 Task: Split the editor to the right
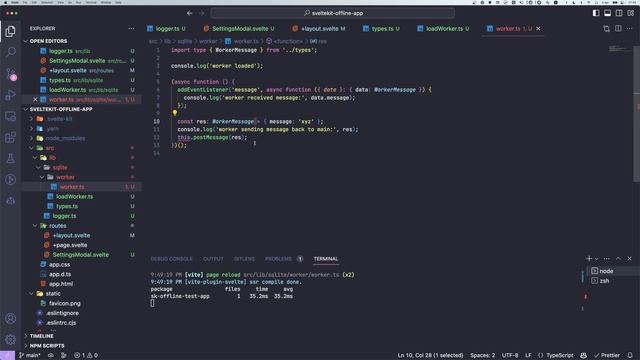click(618, 29)
